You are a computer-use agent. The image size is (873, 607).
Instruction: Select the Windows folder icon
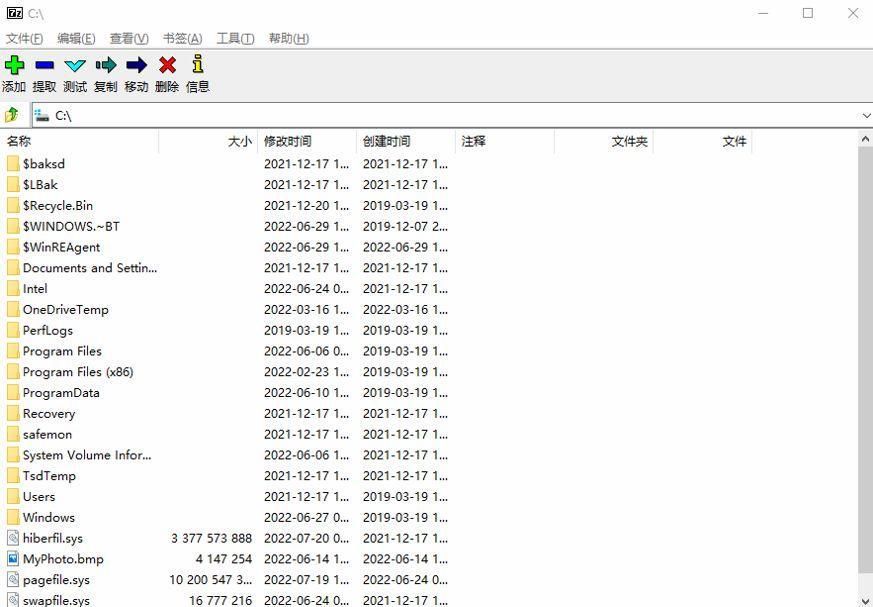coord(13,517)
